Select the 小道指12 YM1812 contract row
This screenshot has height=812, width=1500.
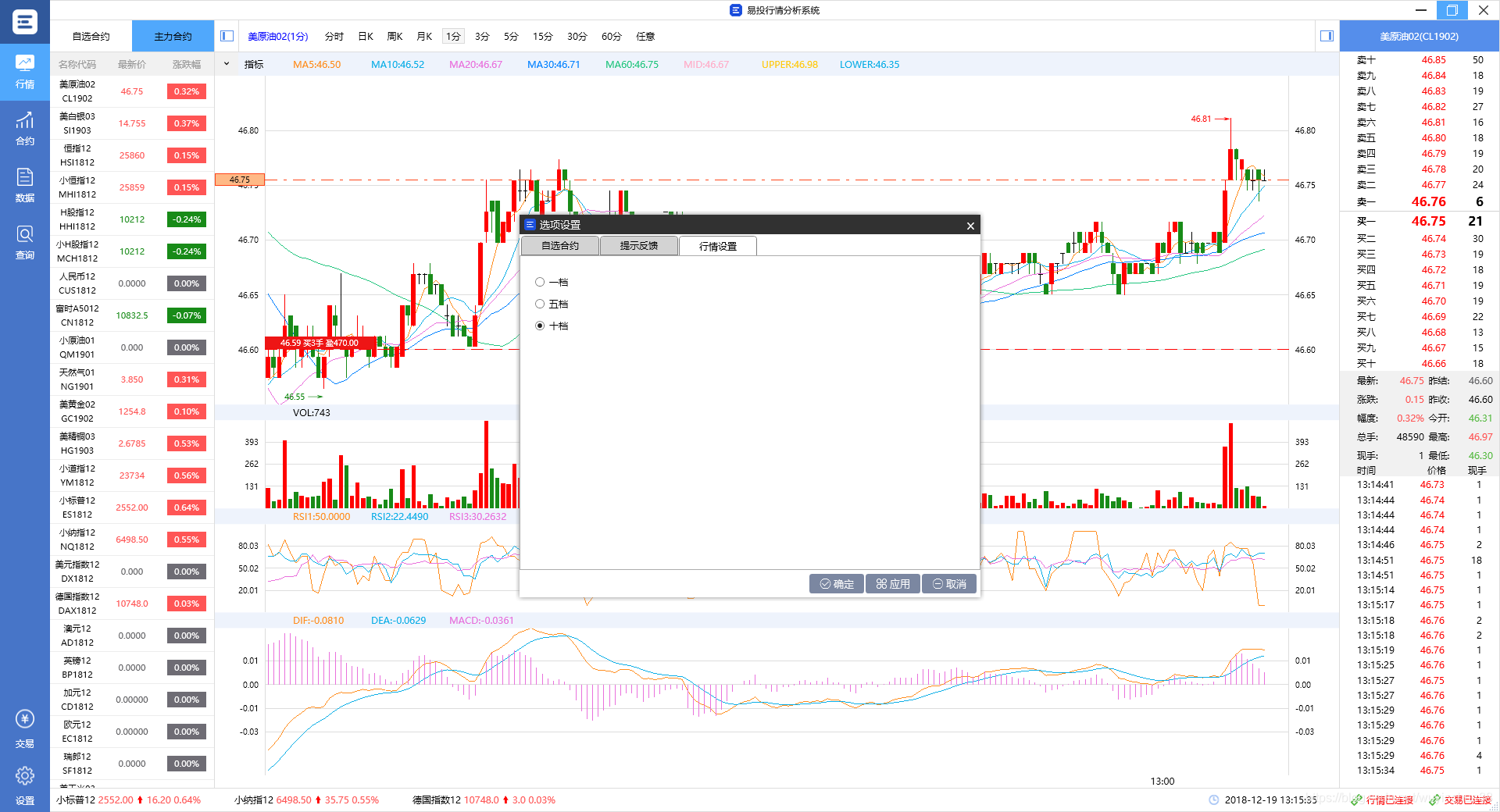pos(132,475)
